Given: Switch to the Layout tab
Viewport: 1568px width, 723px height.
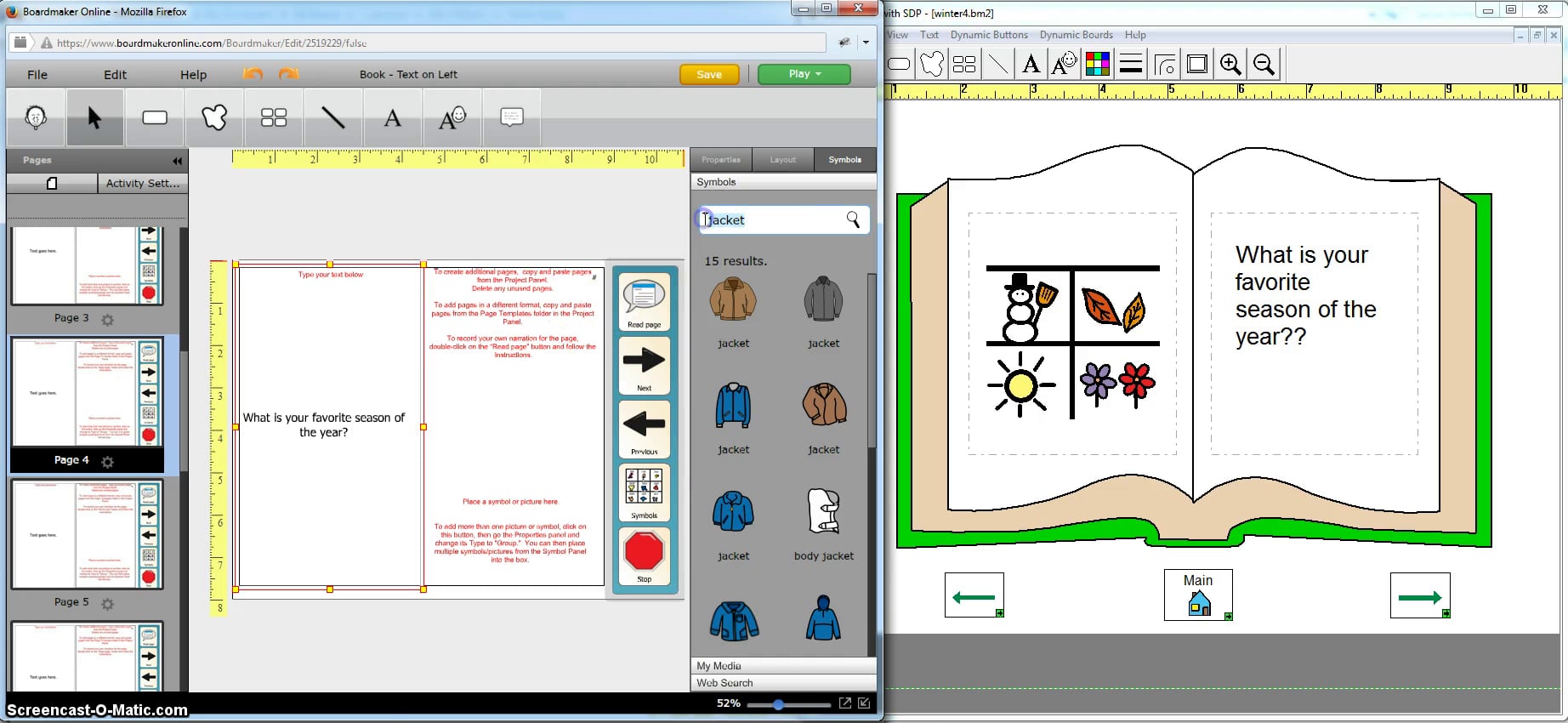Looking at the screenshot, I should [783, 160].
